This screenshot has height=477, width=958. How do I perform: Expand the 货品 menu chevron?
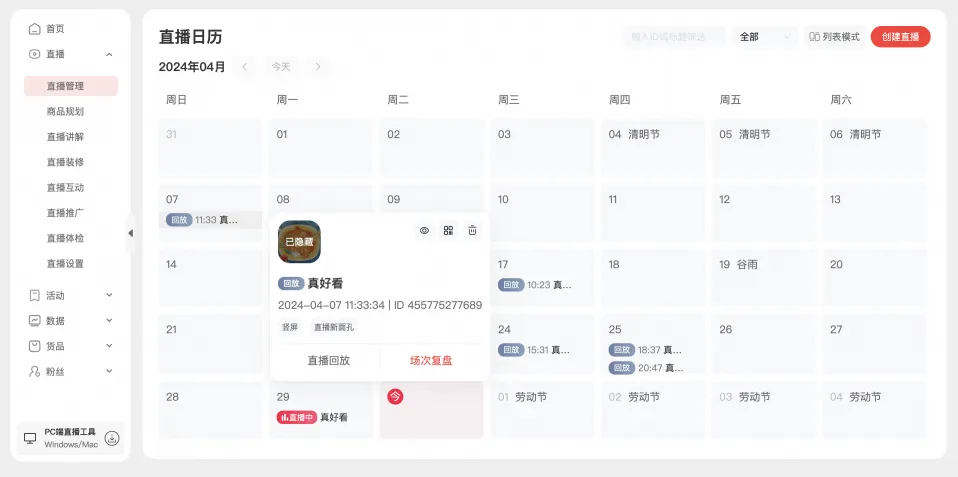point(109,346)
